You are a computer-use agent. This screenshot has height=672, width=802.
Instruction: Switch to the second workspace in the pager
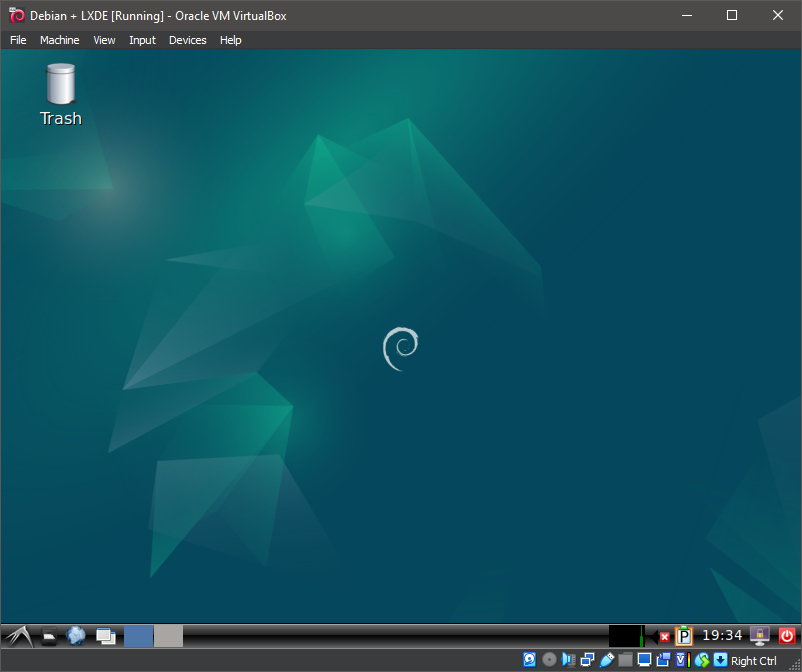[x=168, y=636]
